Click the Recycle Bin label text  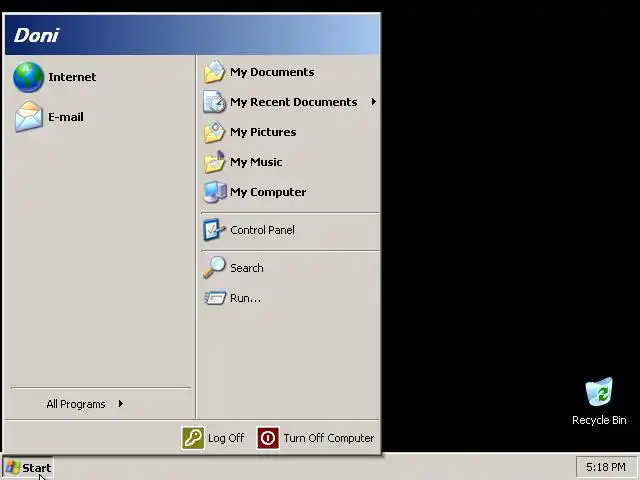599,420
